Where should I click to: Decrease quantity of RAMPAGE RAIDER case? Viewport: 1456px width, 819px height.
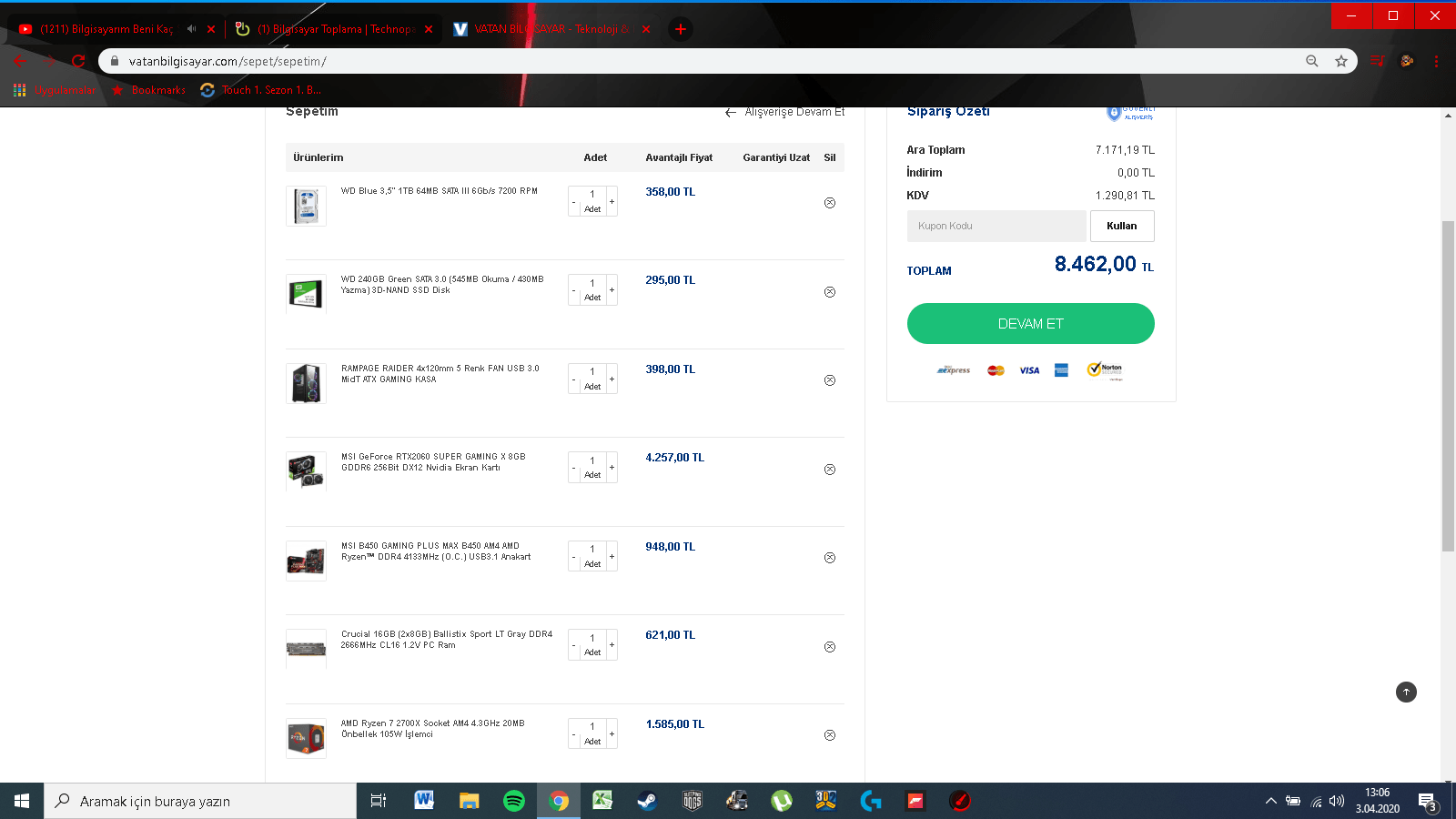[x=573, y=379]
